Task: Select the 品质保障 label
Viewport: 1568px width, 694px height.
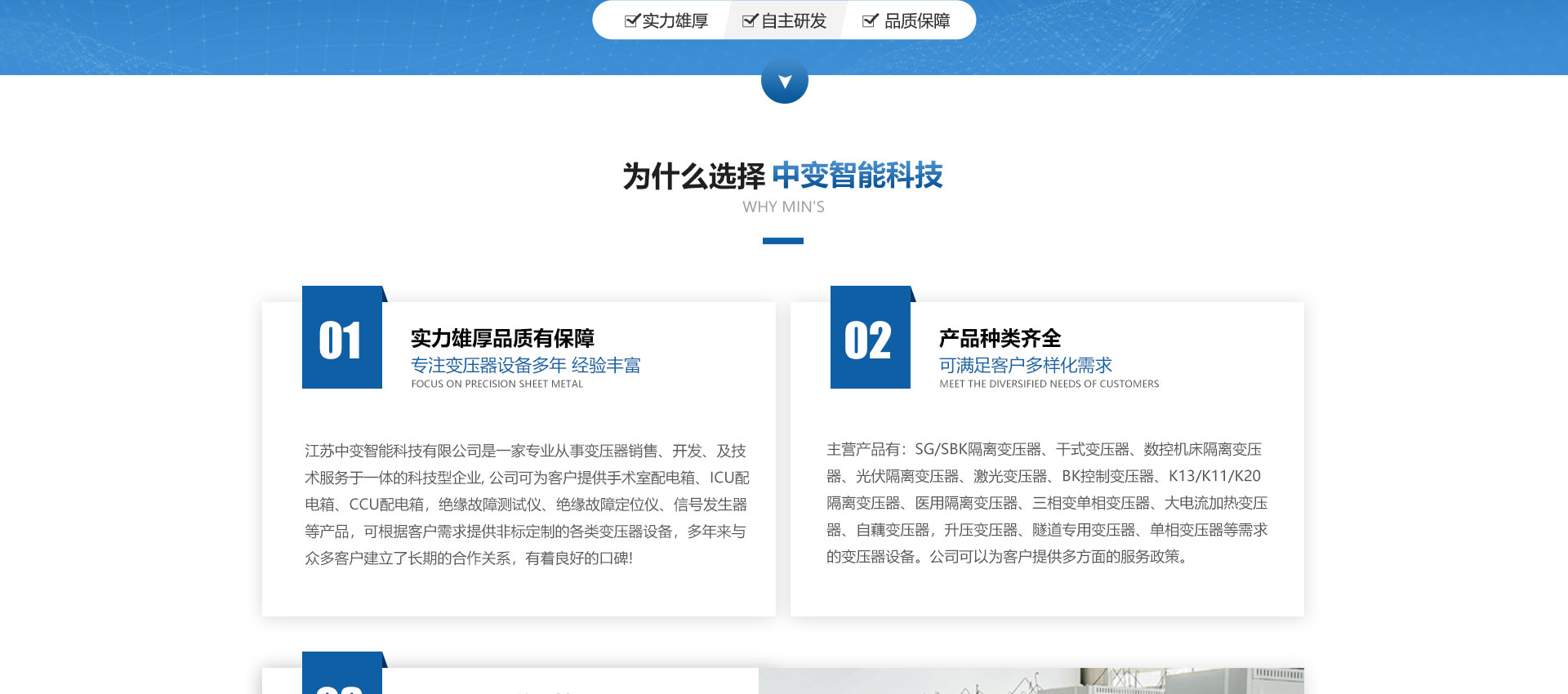Action: pos(917,21)
